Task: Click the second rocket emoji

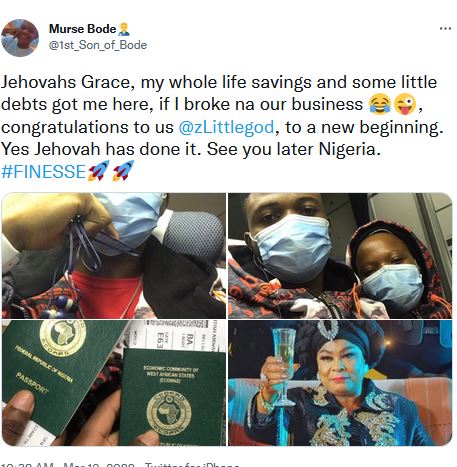Action: pos(123,171)
